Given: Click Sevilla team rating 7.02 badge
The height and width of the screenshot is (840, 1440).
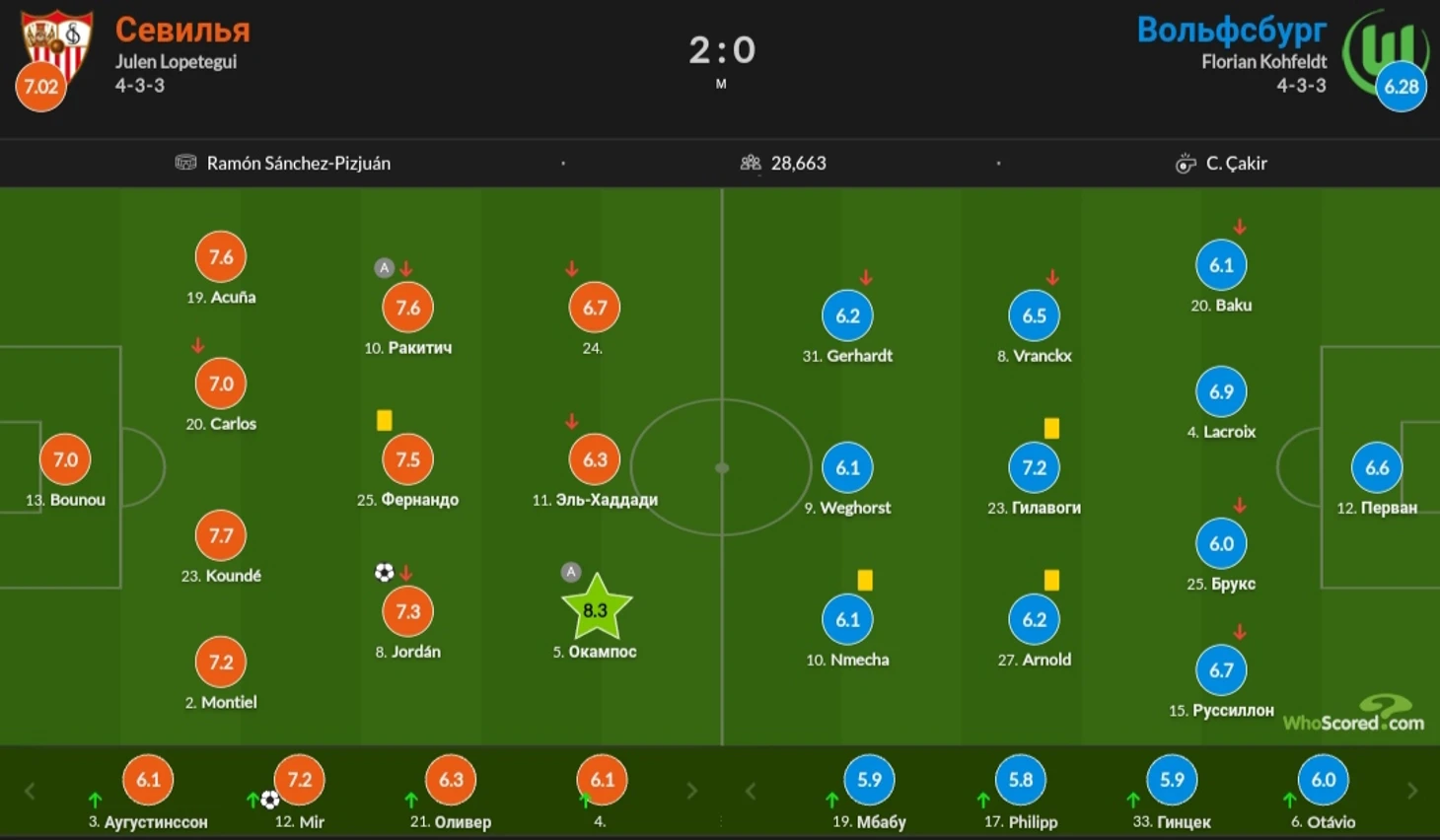Looking at the screenshot, I should [41, 86].
